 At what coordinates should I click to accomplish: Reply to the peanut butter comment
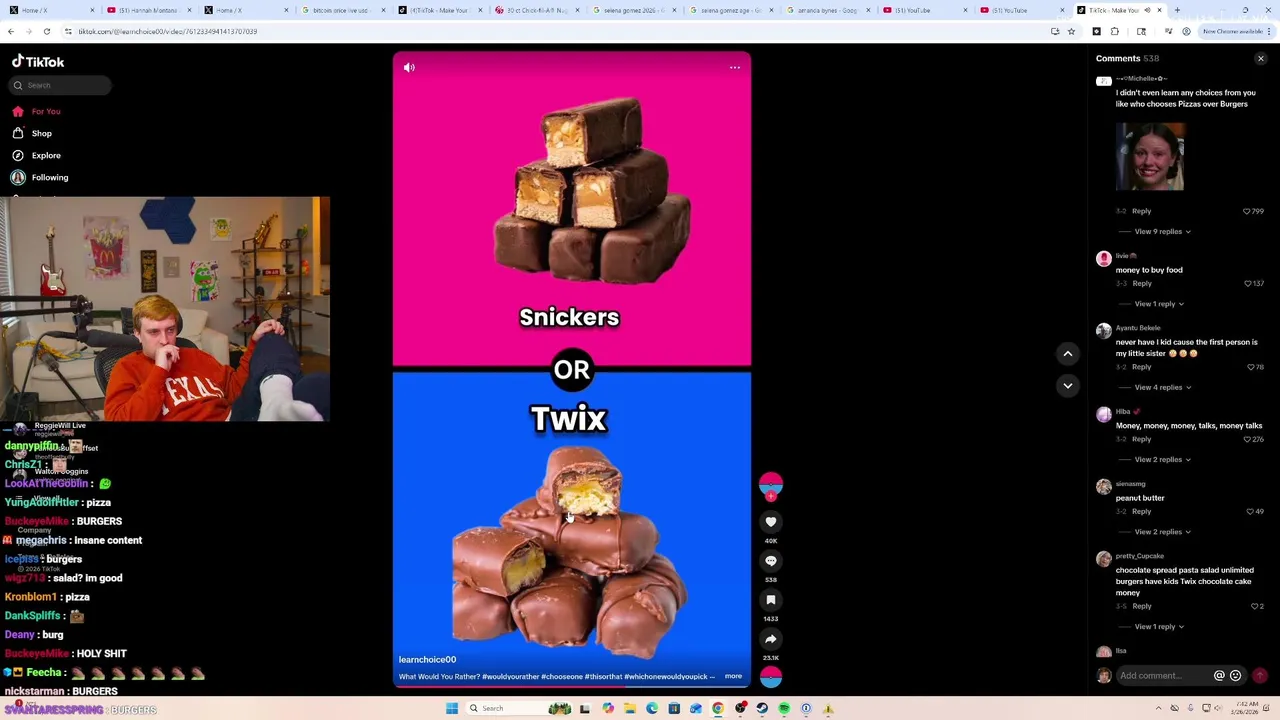tap(1141, 512)
